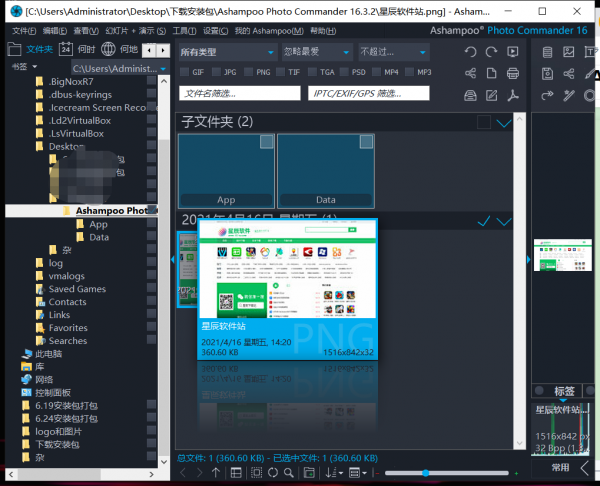Click the blank page new file icon

click(491, 73)
